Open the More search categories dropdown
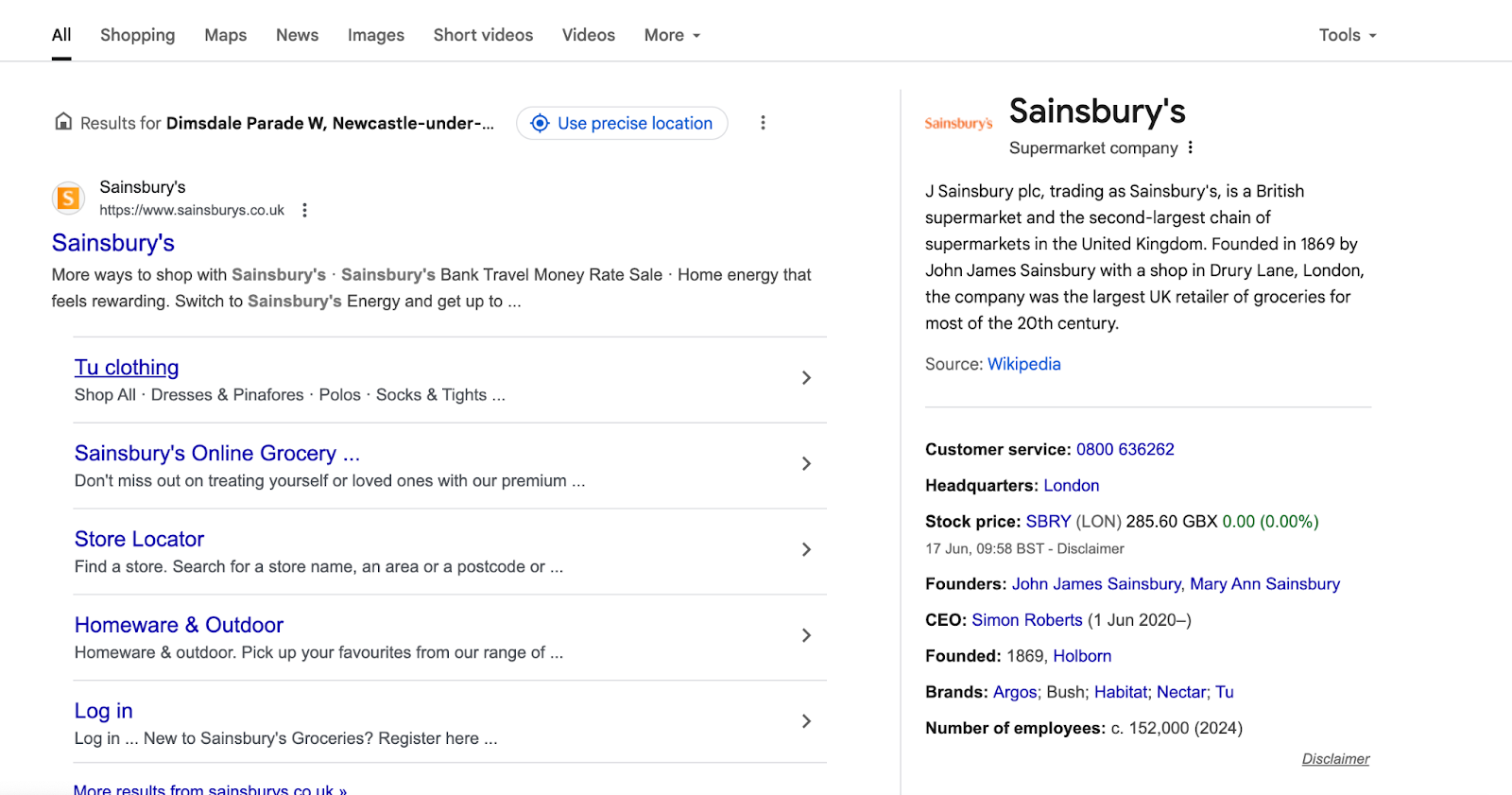Screen dimensions: 1512x795 tap(673, 35)
